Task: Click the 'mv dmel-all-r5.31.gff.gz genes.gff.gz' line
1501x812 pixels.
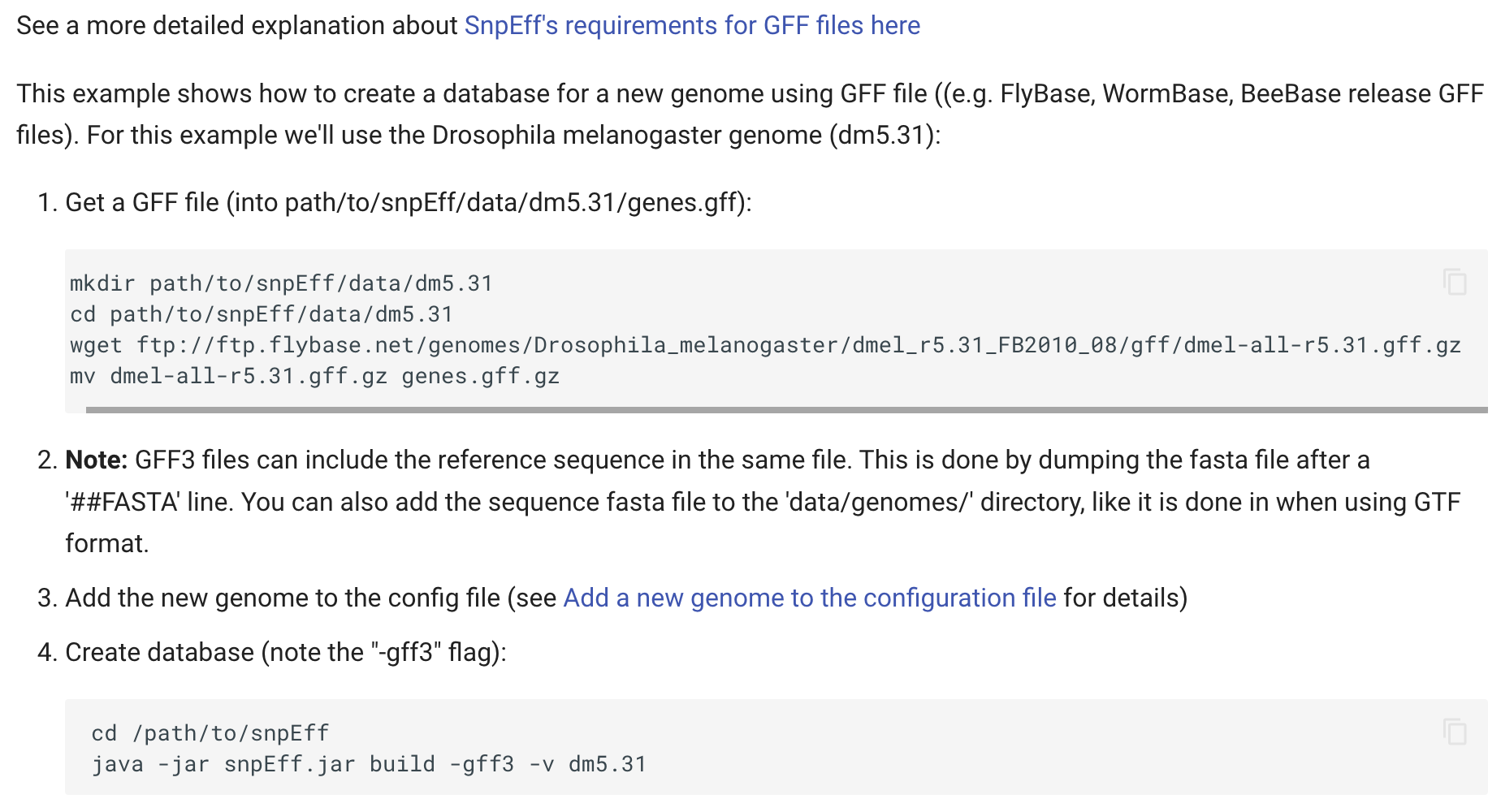Action: pyautogui.click(x=314, y=376)
